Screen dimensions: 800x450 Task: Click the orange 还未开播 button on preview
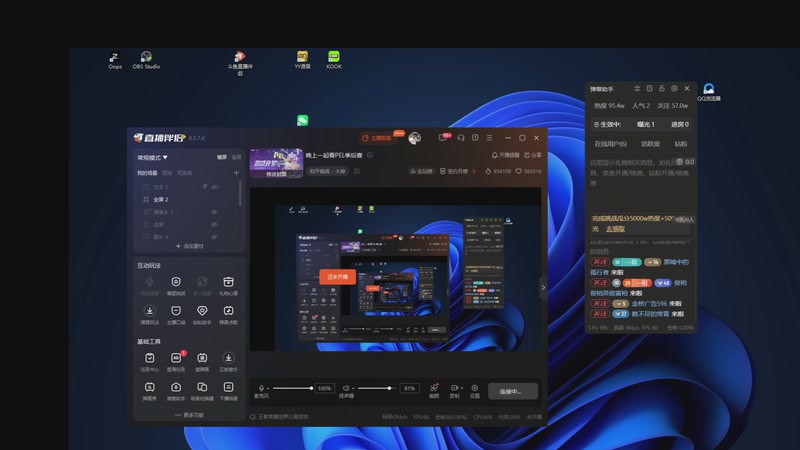[x=337, y=277]
